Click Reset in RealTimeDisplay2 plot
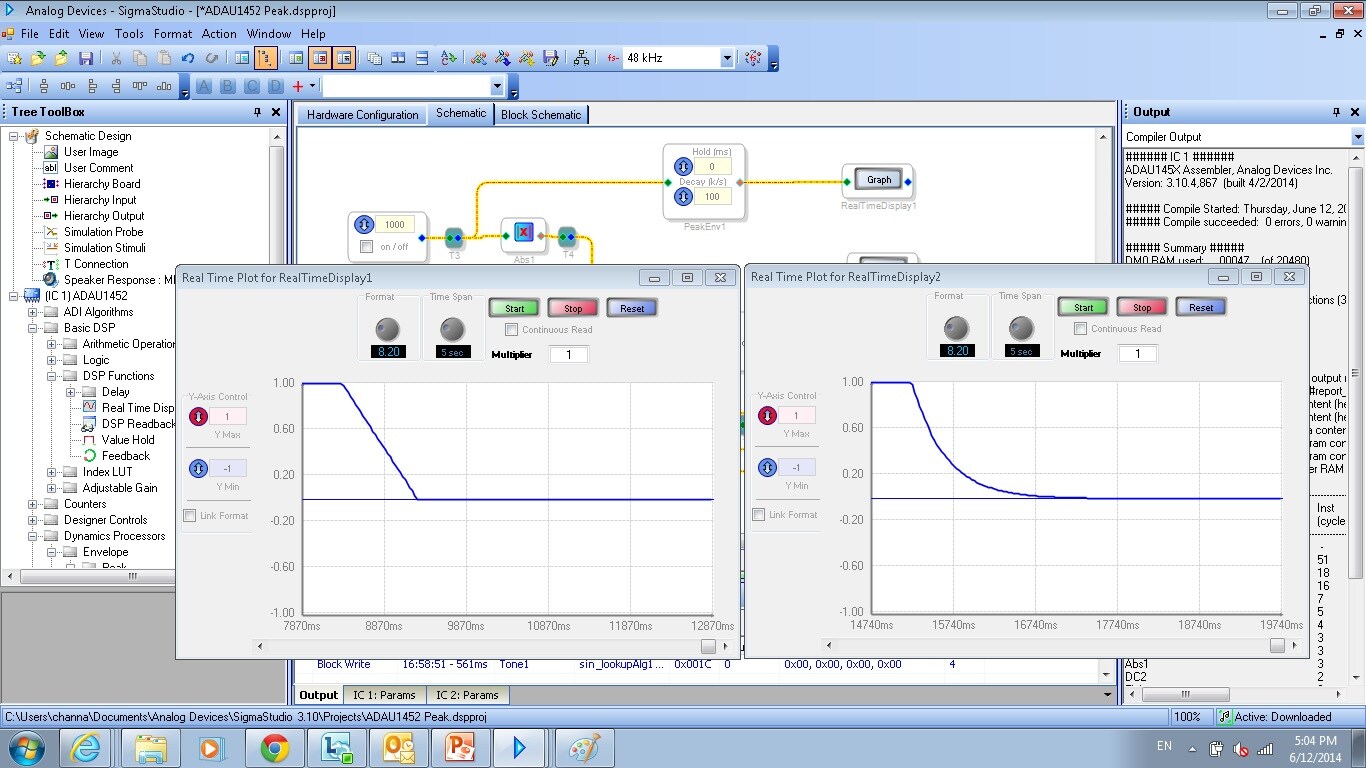 (x=1201, y=307)
